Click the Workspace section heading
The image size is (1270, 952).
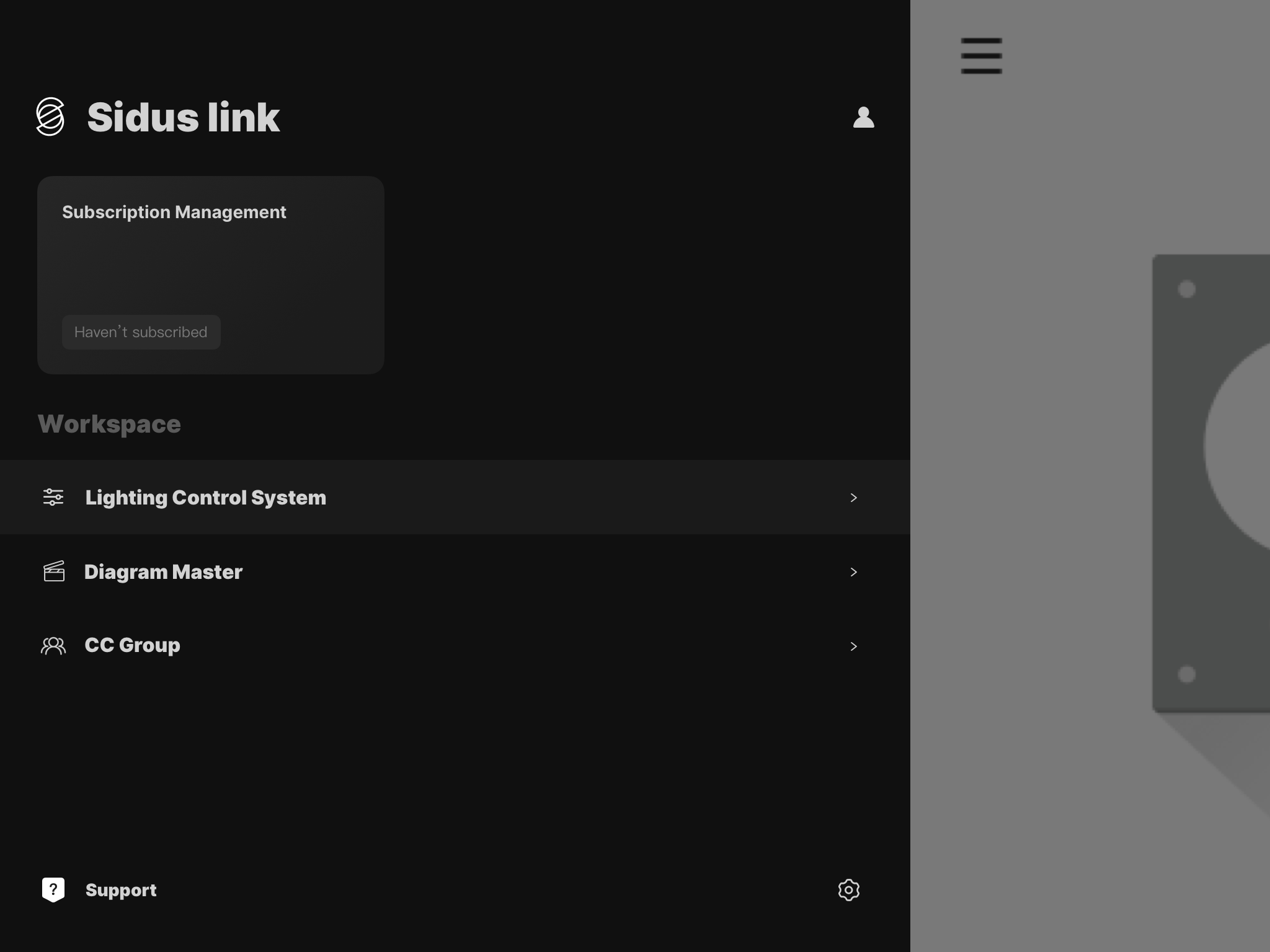pyautogui.click(x=109, y=423)
